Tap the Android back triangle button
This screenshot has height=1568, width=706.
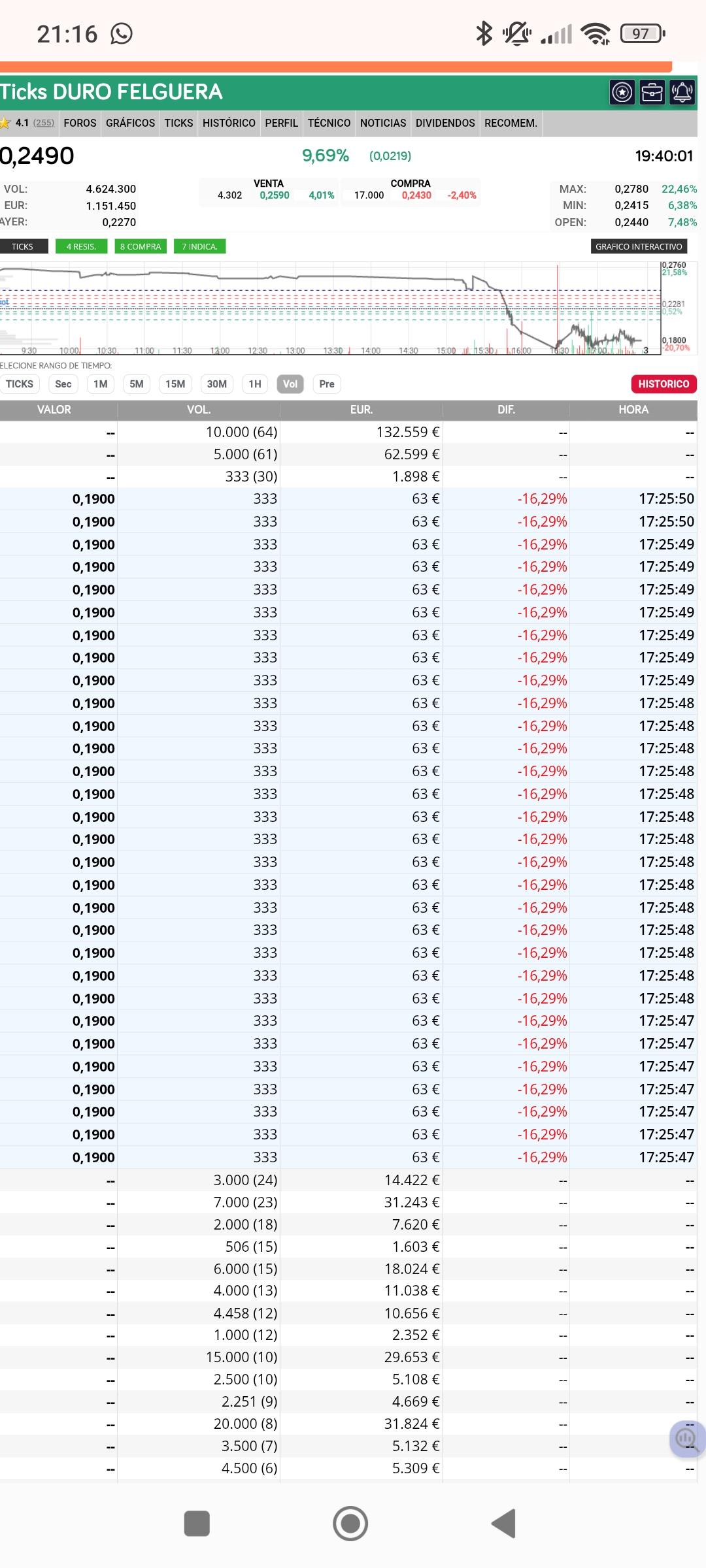click(x=504, y=1524)
